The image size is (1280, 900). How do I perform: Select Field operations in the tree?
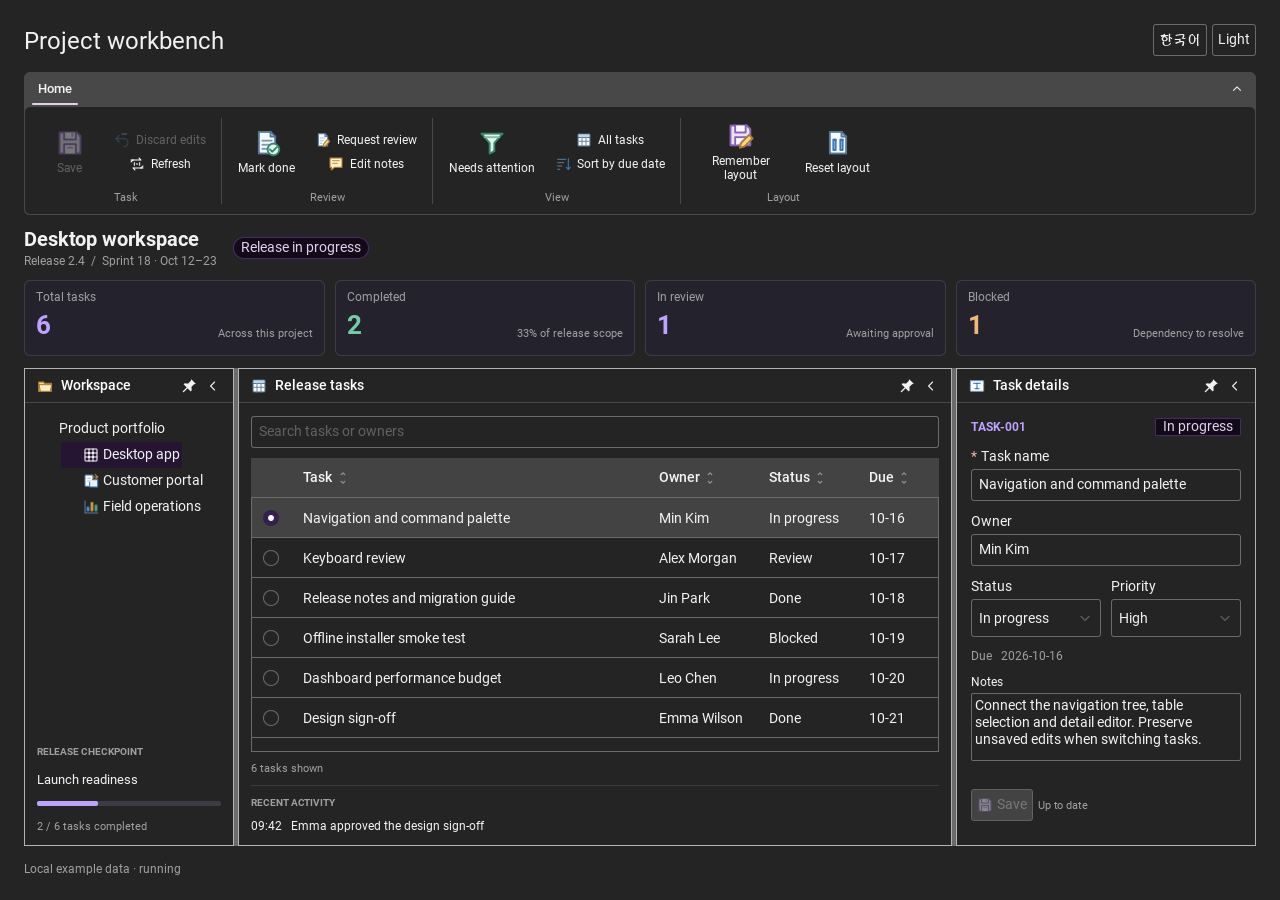142,506
